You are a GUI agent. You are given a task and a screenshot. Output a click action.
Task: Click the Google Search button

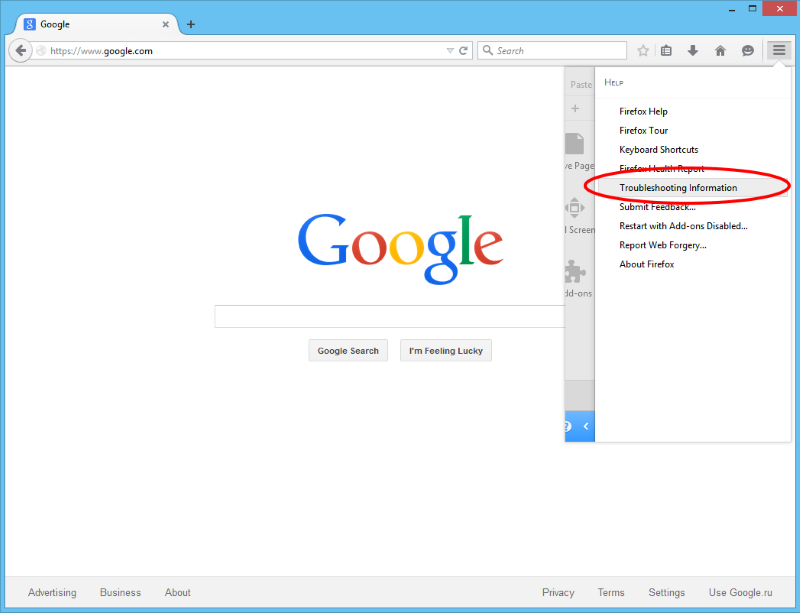coord(348,351)
